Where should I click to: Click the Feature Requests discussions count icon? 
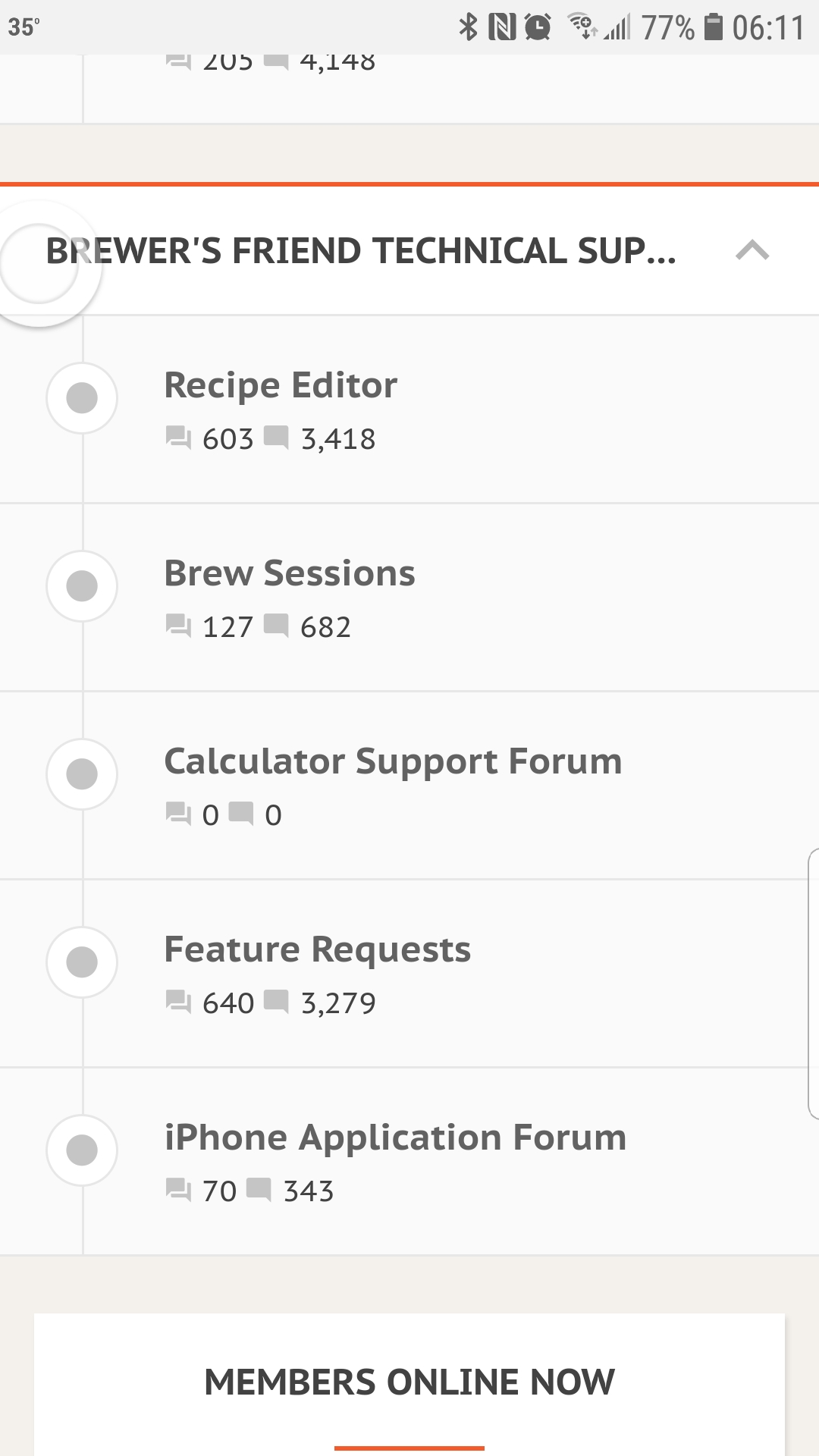click(178, 1003)
